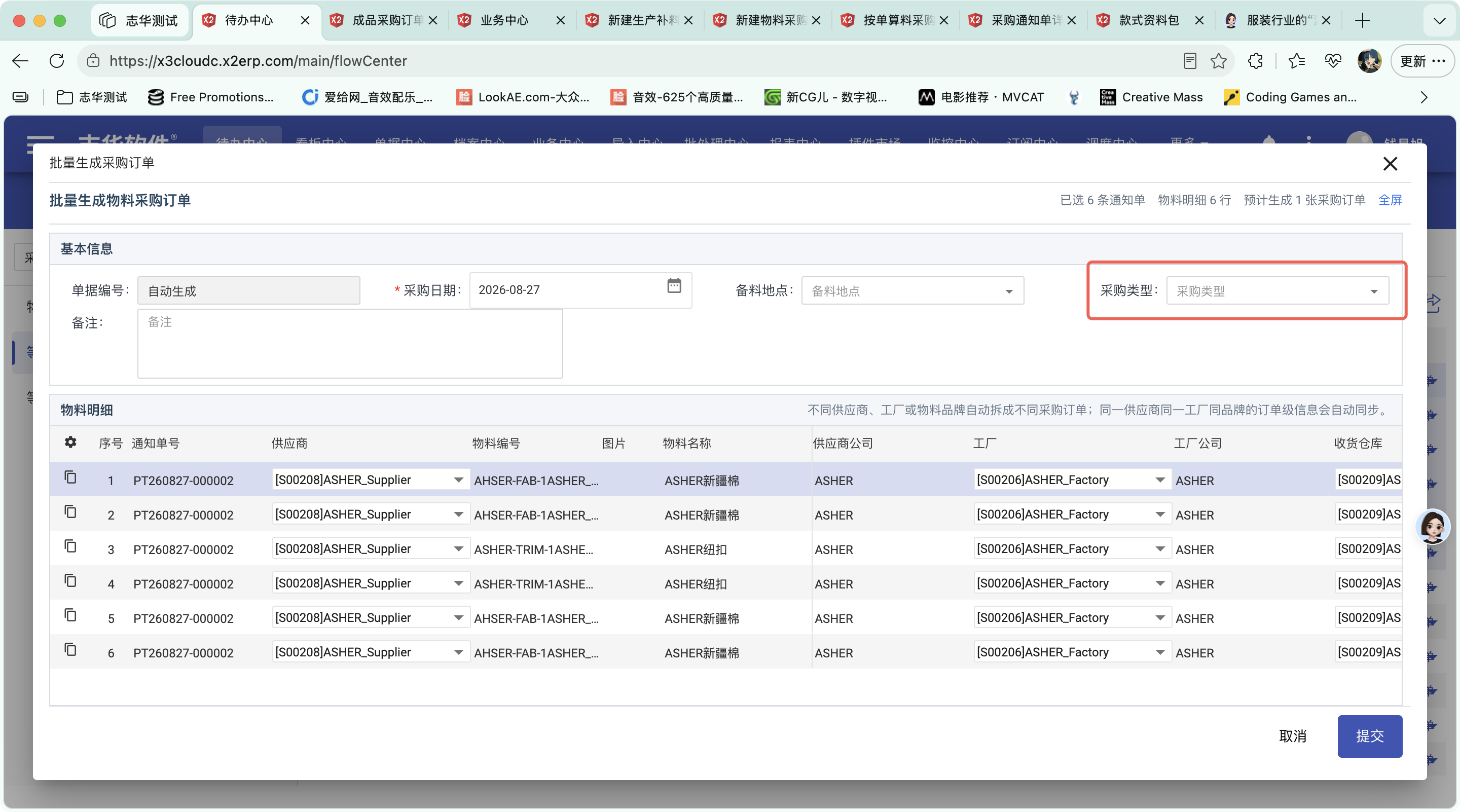
Task: Click notice number PT260827-000002 in row 3
Action: pos(183,549)
